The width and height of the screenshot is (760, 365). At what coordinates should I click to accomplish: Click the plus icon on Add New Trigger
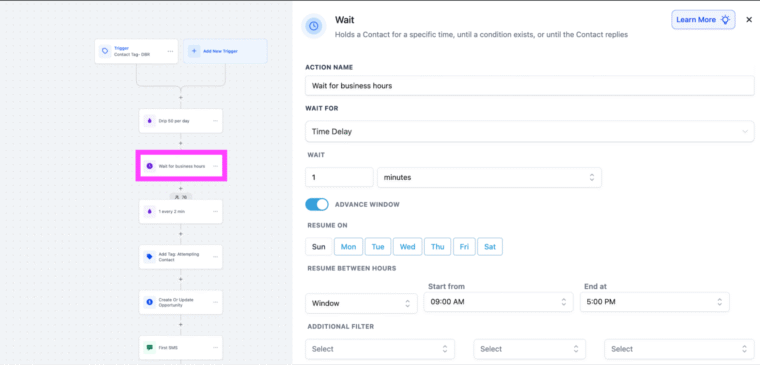point(194,51)
